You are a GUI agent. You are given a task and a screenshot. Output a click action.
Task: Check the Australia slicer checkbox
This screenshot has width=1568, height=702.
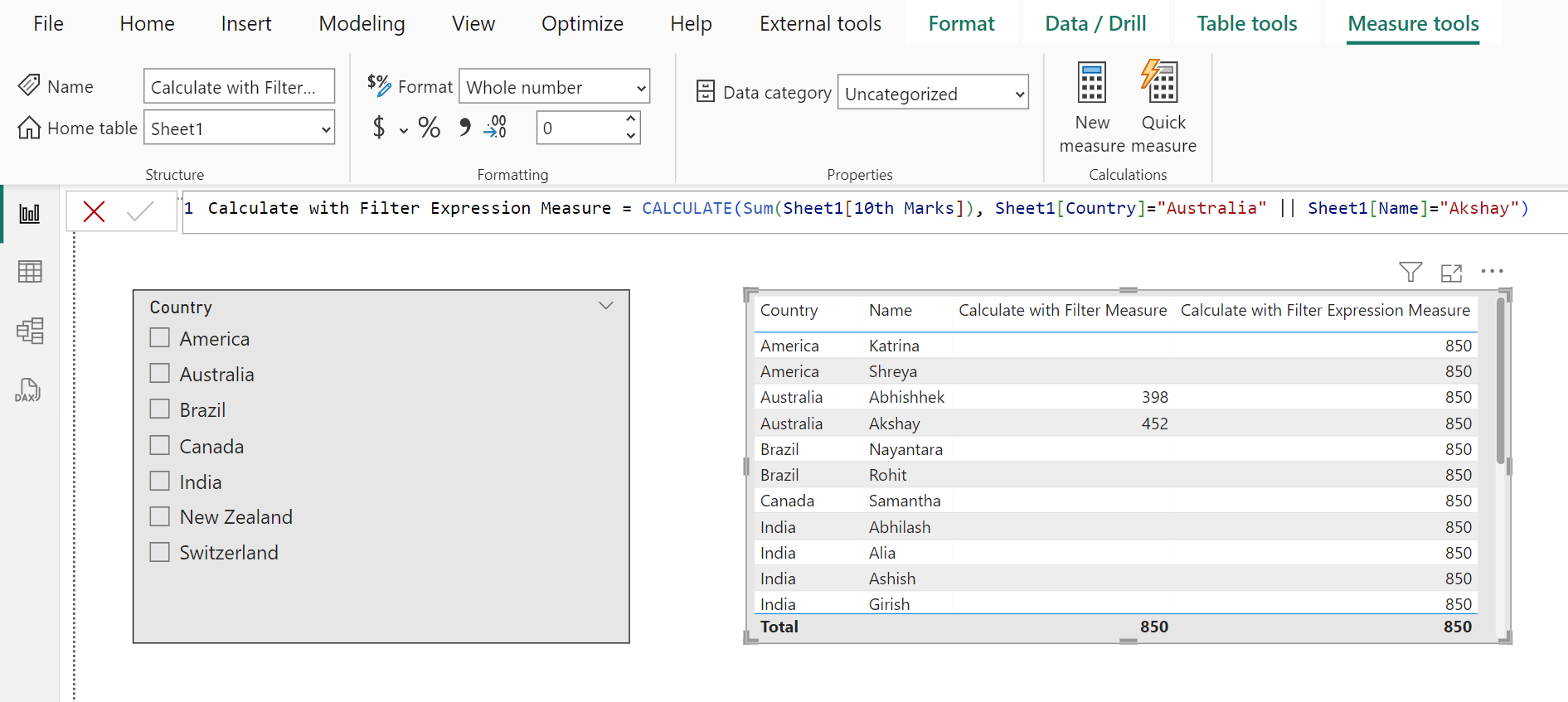point(160,374)
